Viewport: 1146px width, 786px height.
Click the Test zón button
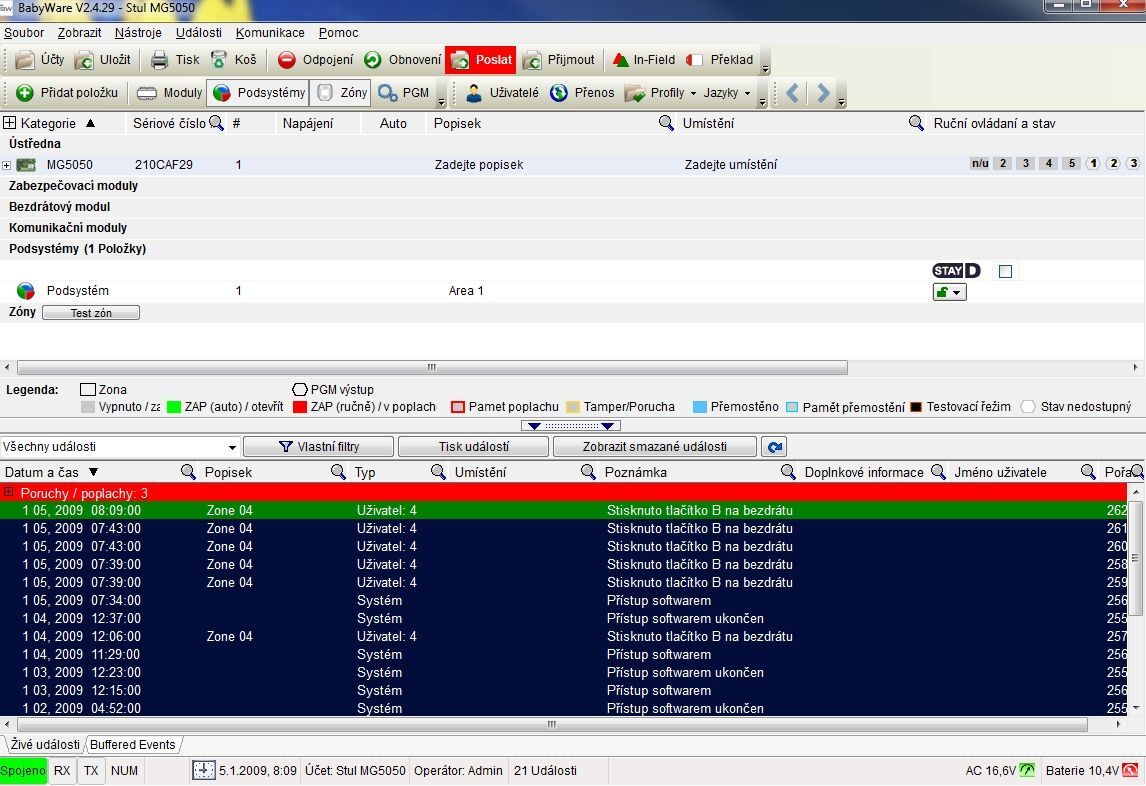(91, 313)
